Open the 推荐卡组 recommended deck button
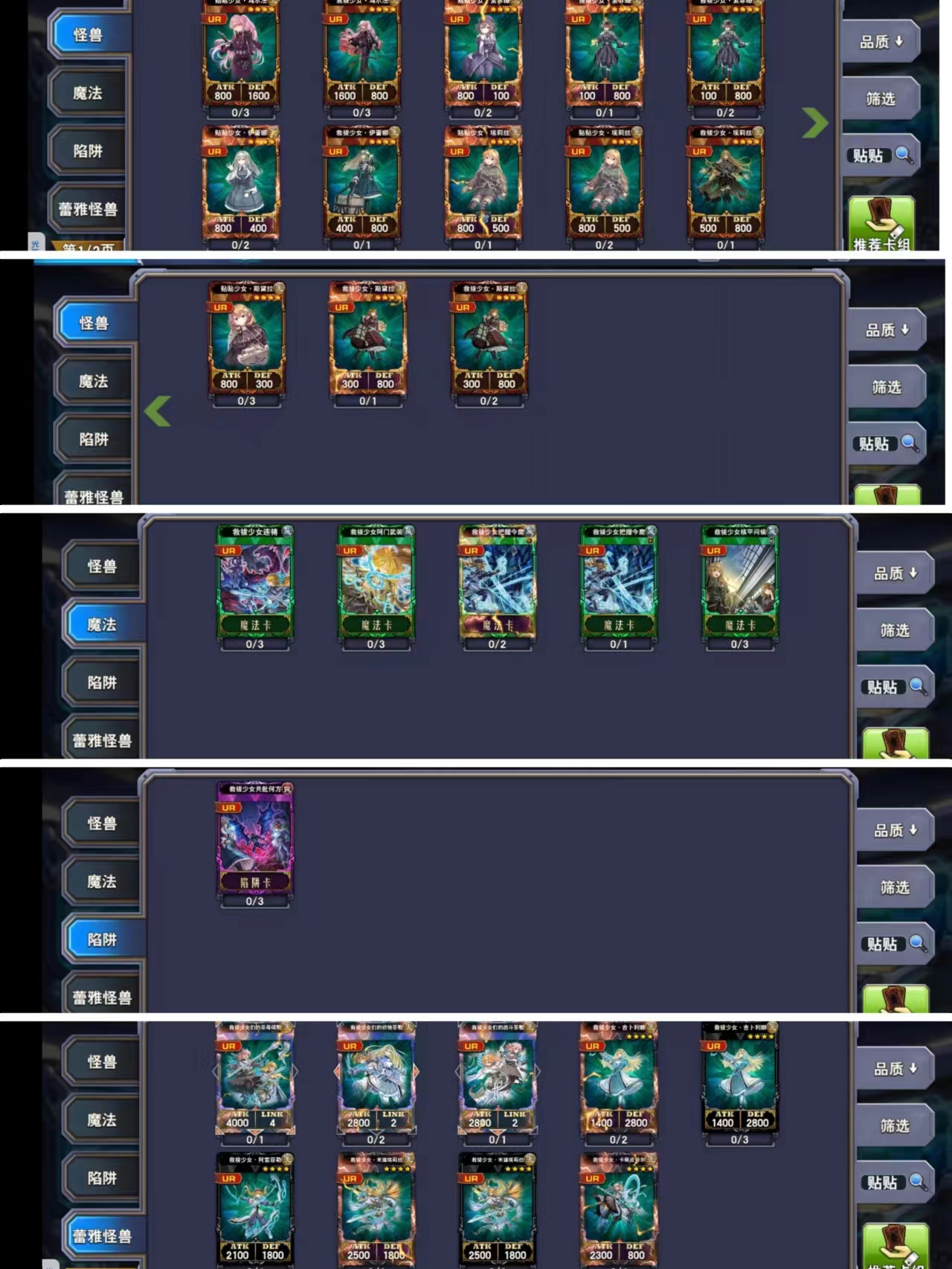This screenshot has height=1269, width=952. (x=881, y=223)
